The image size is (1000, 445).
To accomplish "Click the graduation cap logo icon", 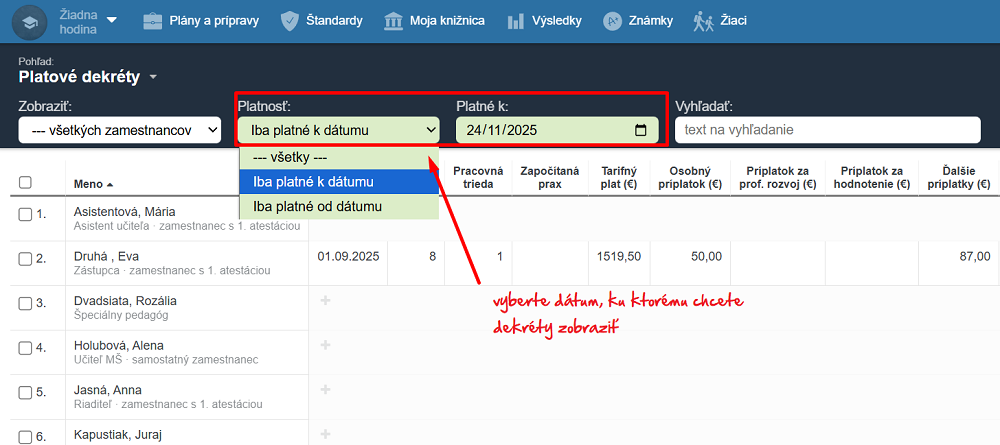I will (x=29, y=21).
